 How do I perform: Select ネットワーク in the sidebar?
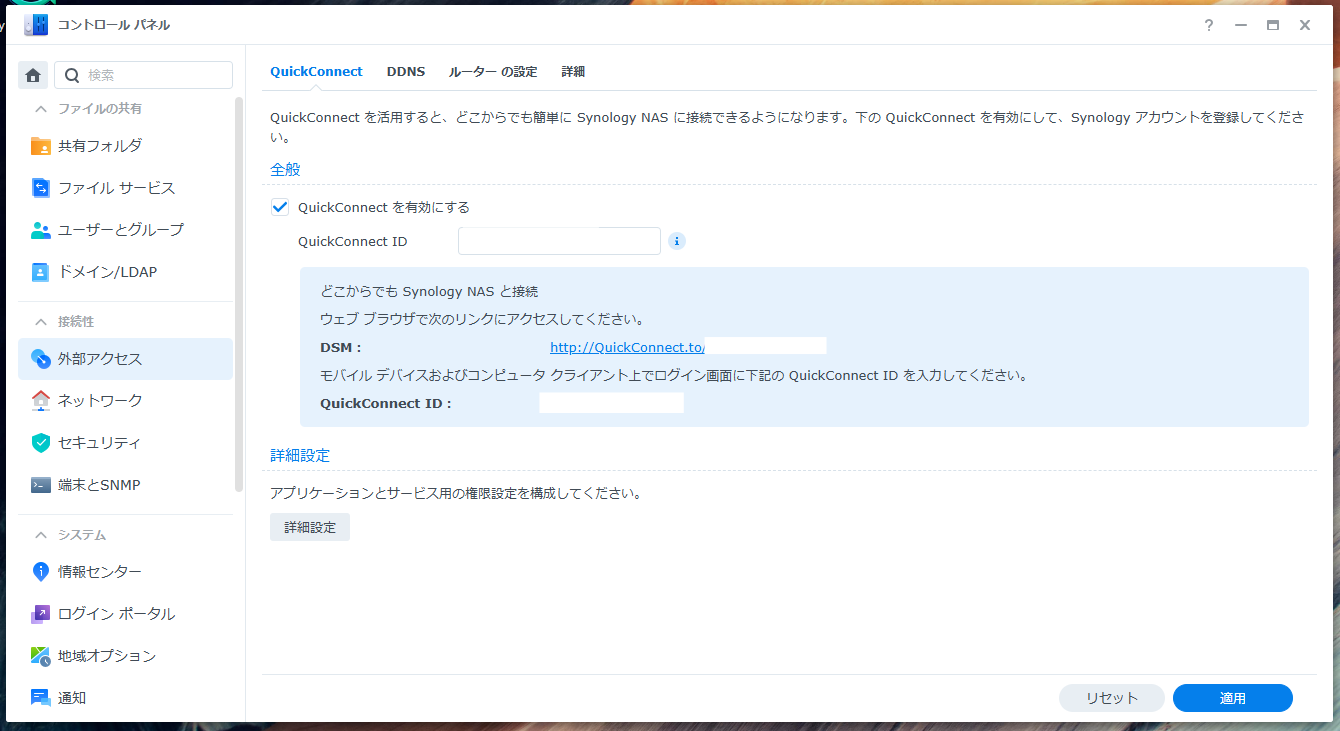pyautogui.click(x=125, y=401)
